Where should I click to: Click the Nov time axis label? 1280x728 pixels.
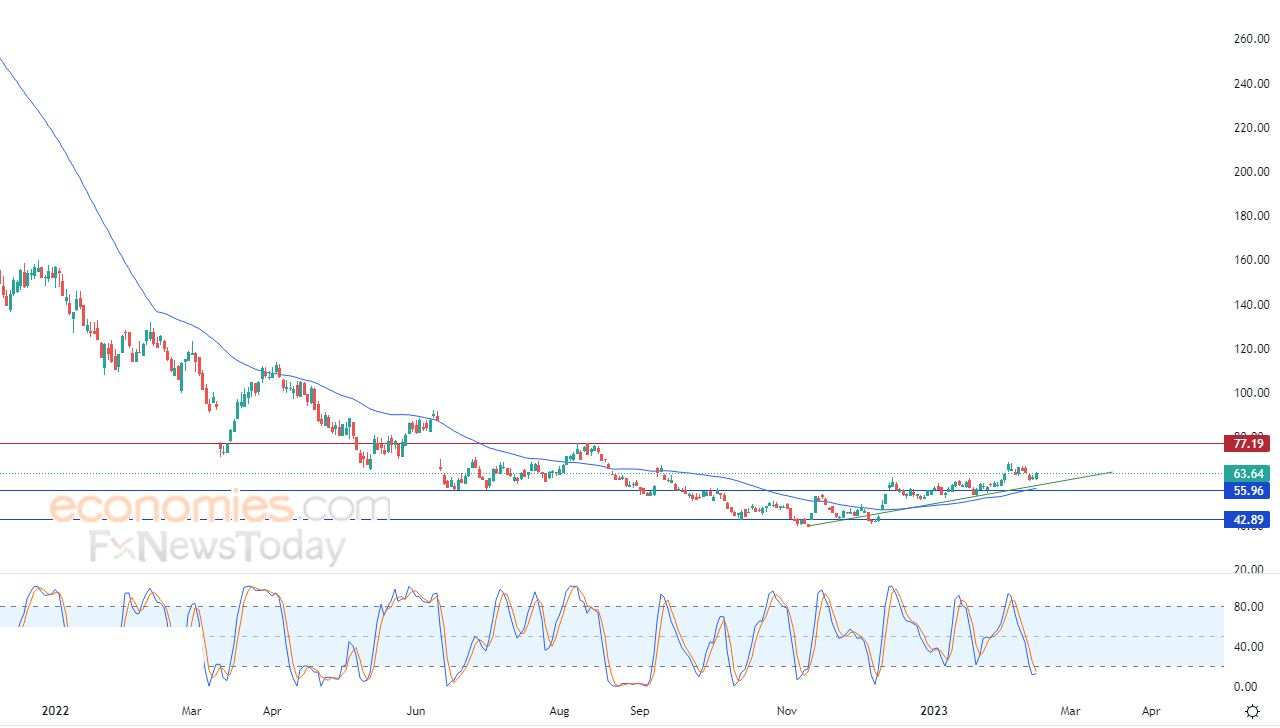point(787,711)
